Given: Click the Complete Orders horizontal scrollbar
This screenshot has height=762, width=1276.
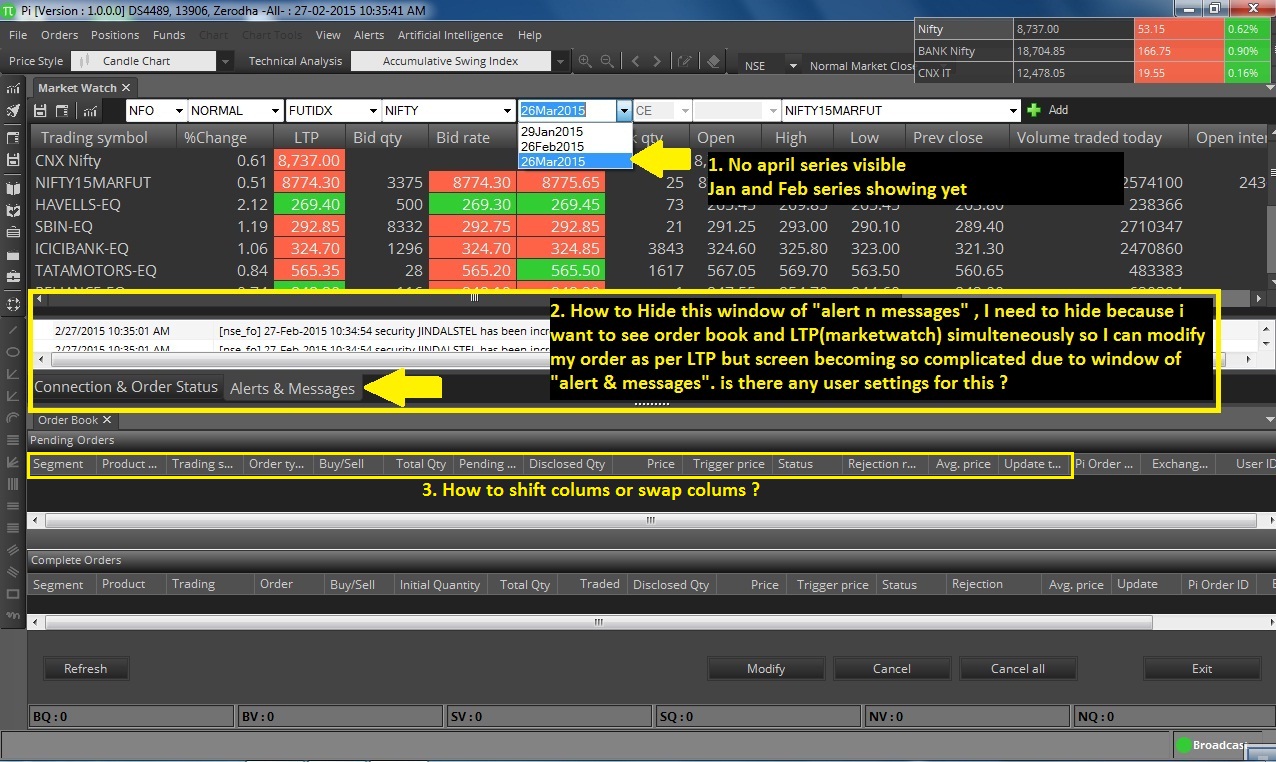Looking at the screenshot, I should pos(598,622).
